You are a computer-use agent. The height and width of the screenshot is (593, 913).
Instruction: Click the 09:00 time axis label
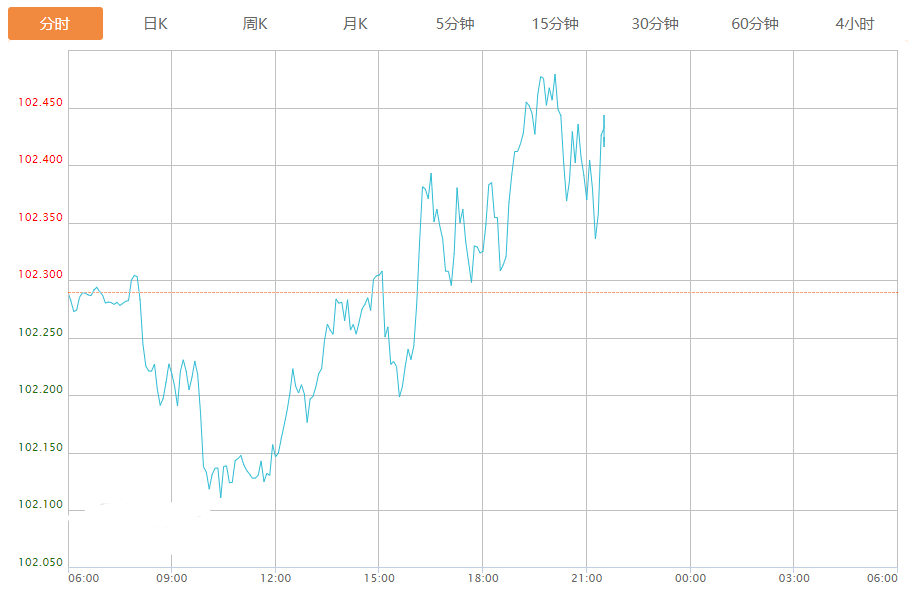click(x=172, y=578)
